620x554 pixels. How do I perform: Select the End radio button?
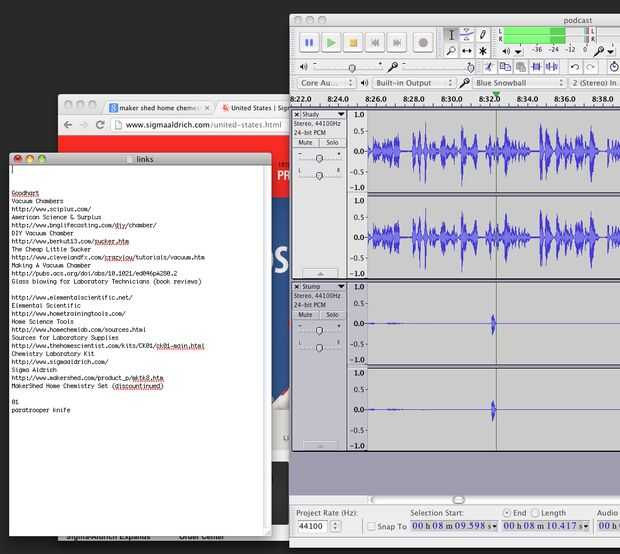click(x=506, y=512)
